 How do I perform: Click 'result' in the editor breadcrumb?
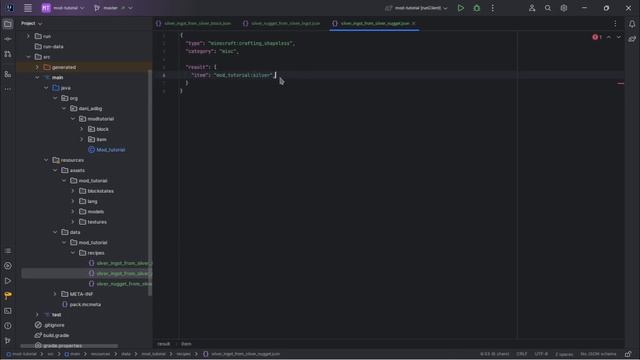pyautogui.click(x=164, y=344)
